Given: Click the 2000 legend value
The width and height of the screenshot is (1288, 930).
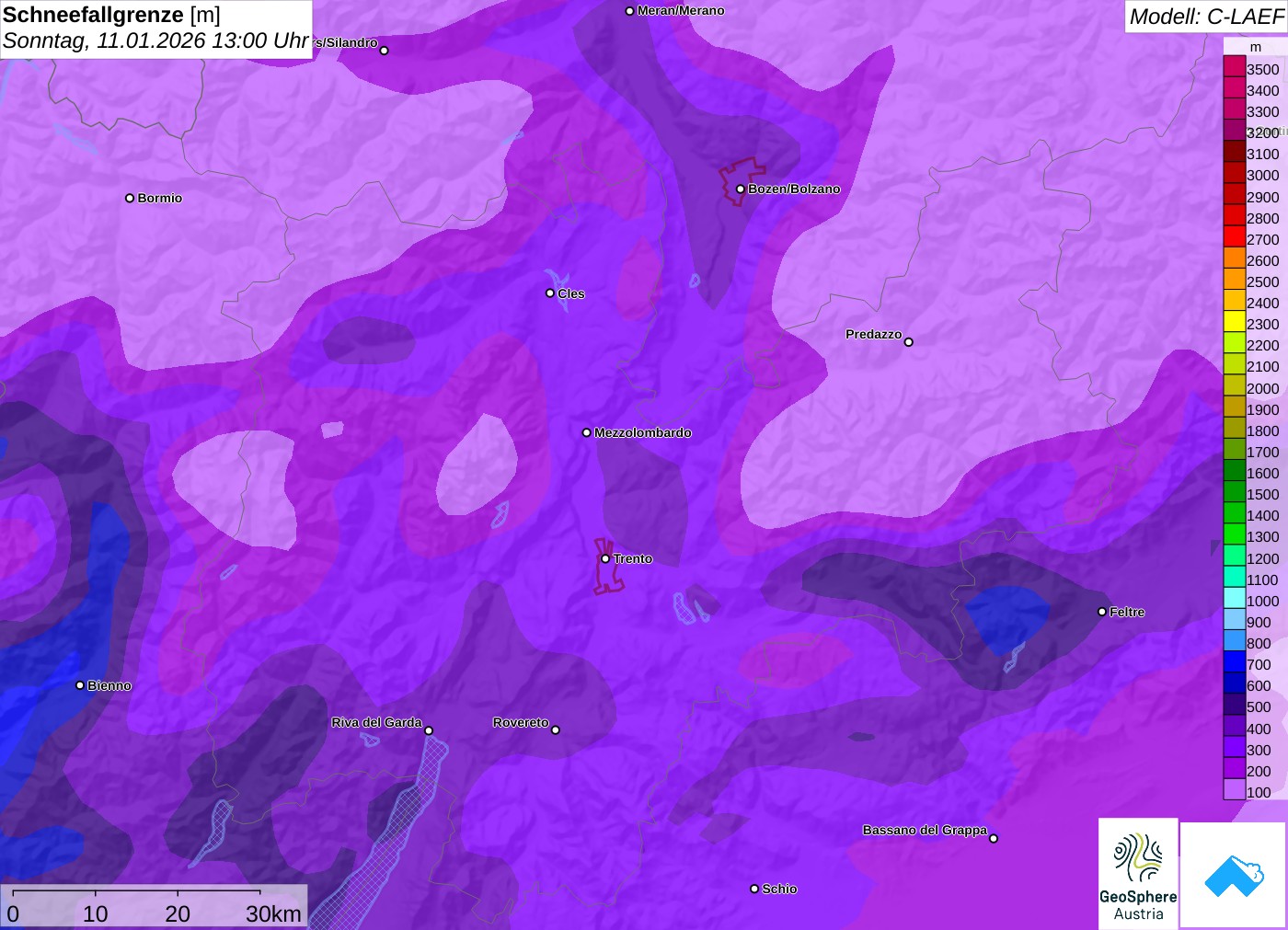Looking at the screenshot, I should 1262,388.
